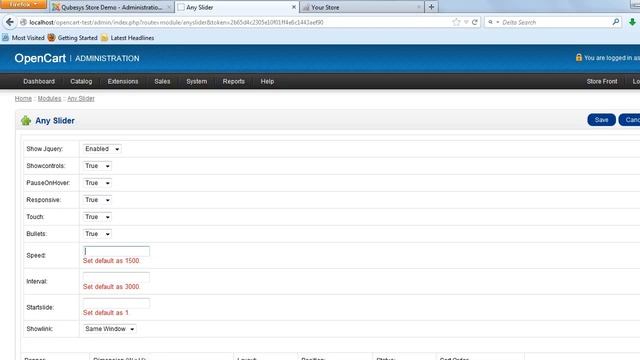Image resolution: width=640 pixels, height=360 pixels.
Task: Open the Reports menu
Action: 233,81
